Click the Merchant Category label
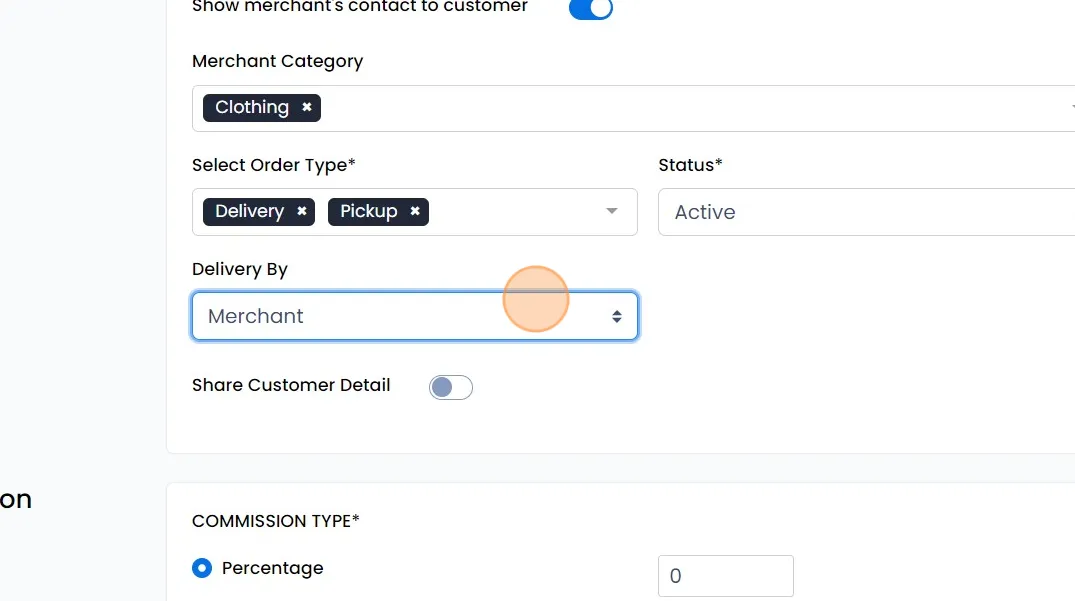 click(x=278, y=62)
